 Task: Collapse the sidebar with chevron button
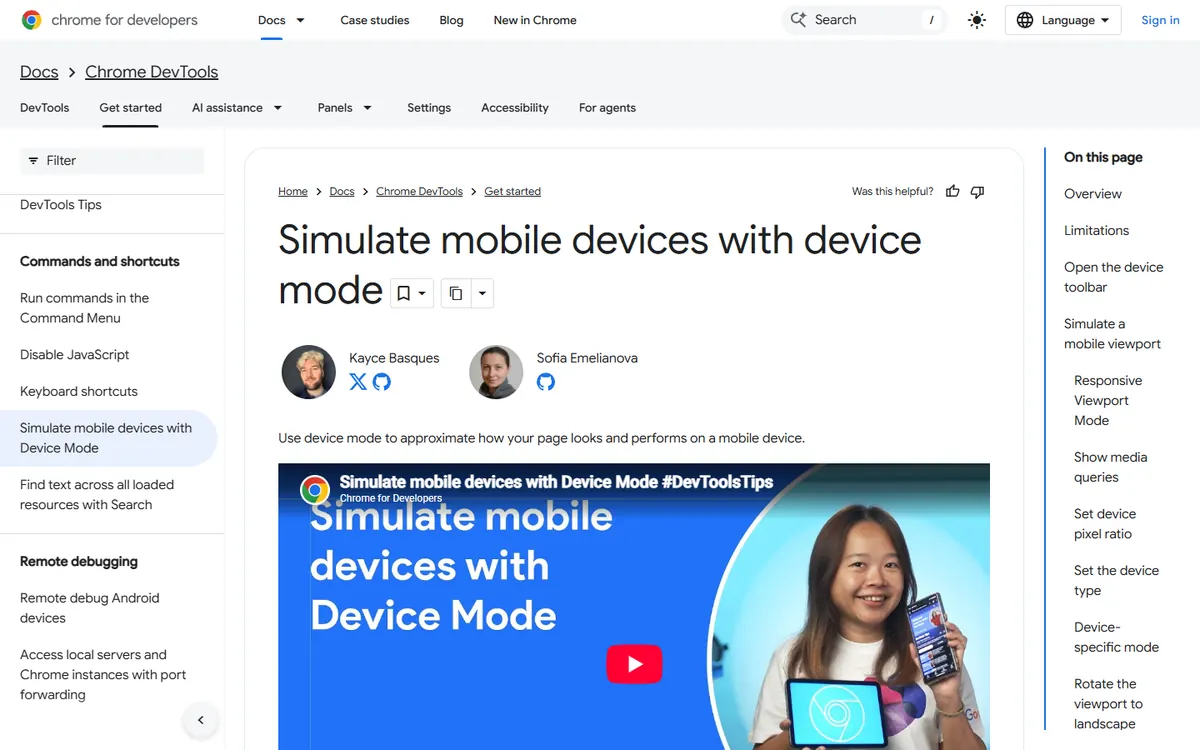pyautogui.click(x=200, y=720)
